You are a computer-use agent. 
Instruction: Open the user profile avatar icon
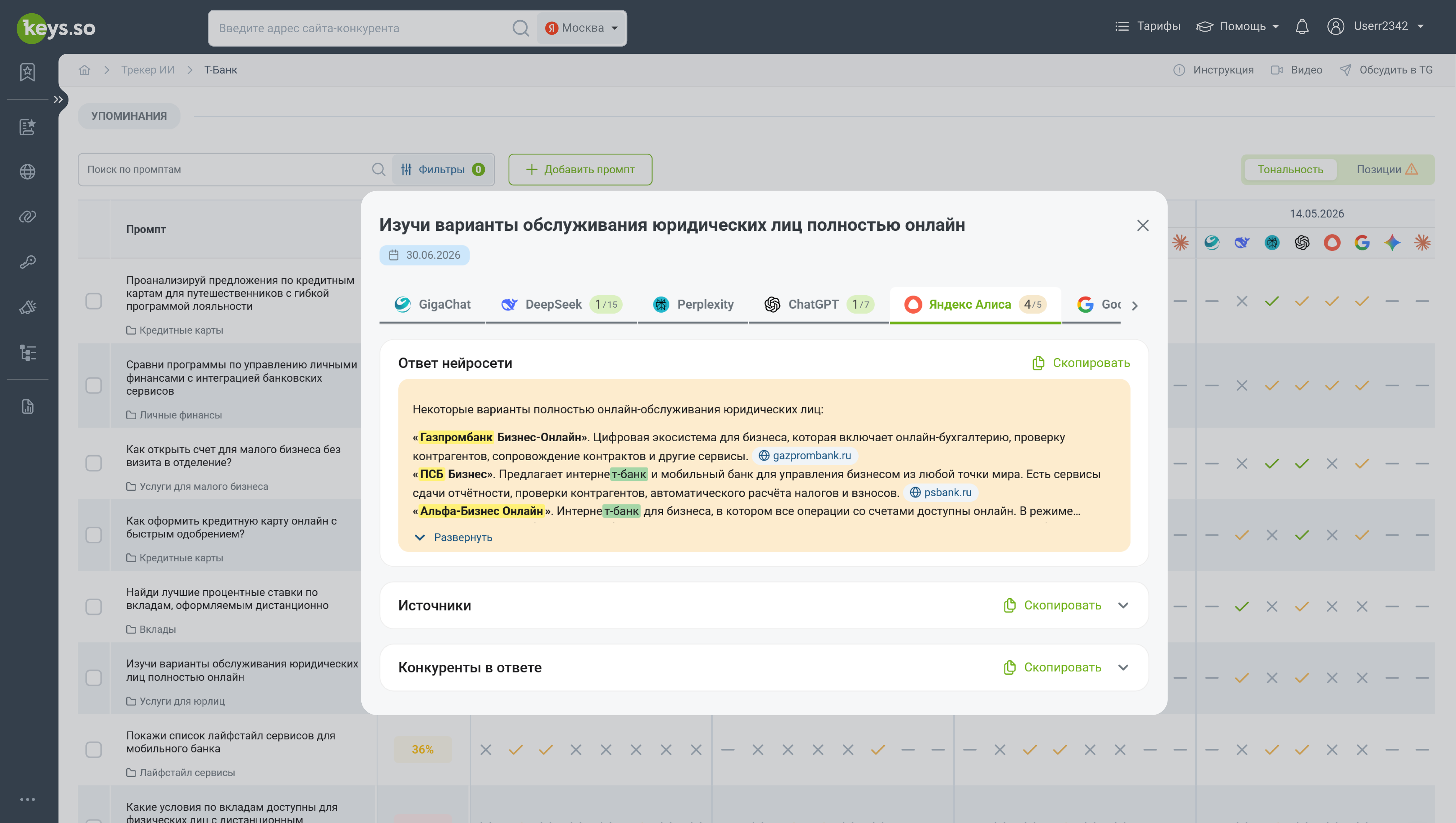[x=1336, y=27]
